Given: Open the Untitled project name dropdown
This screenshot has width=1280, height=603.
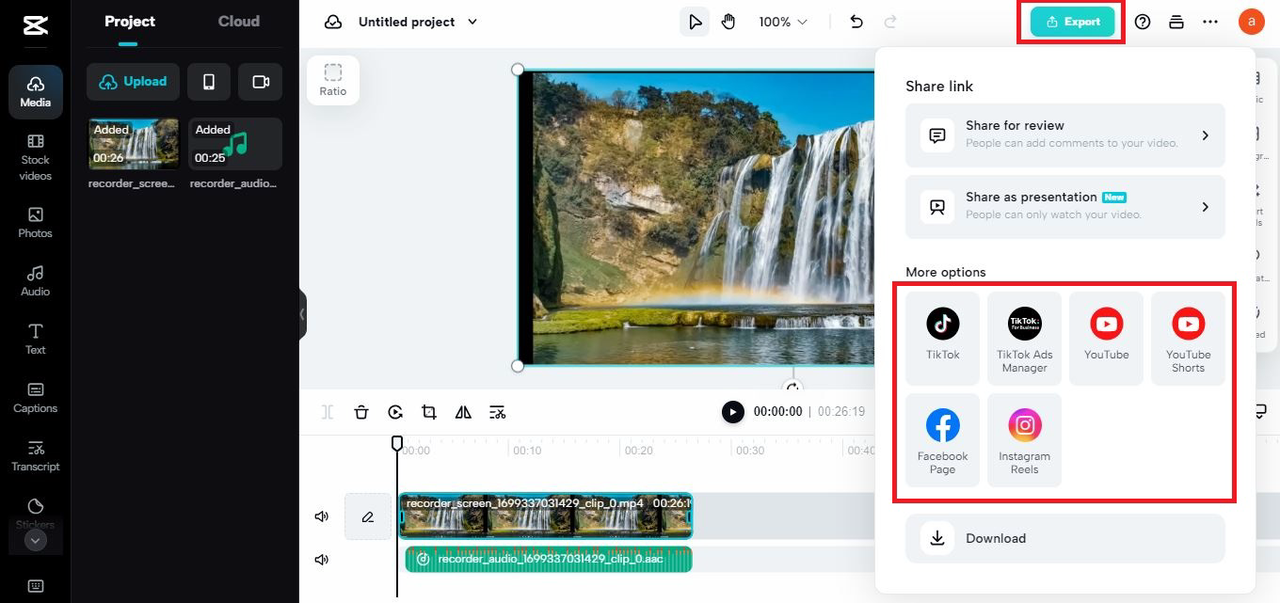Looking at the screenshot, I should [x=418, y=22].
